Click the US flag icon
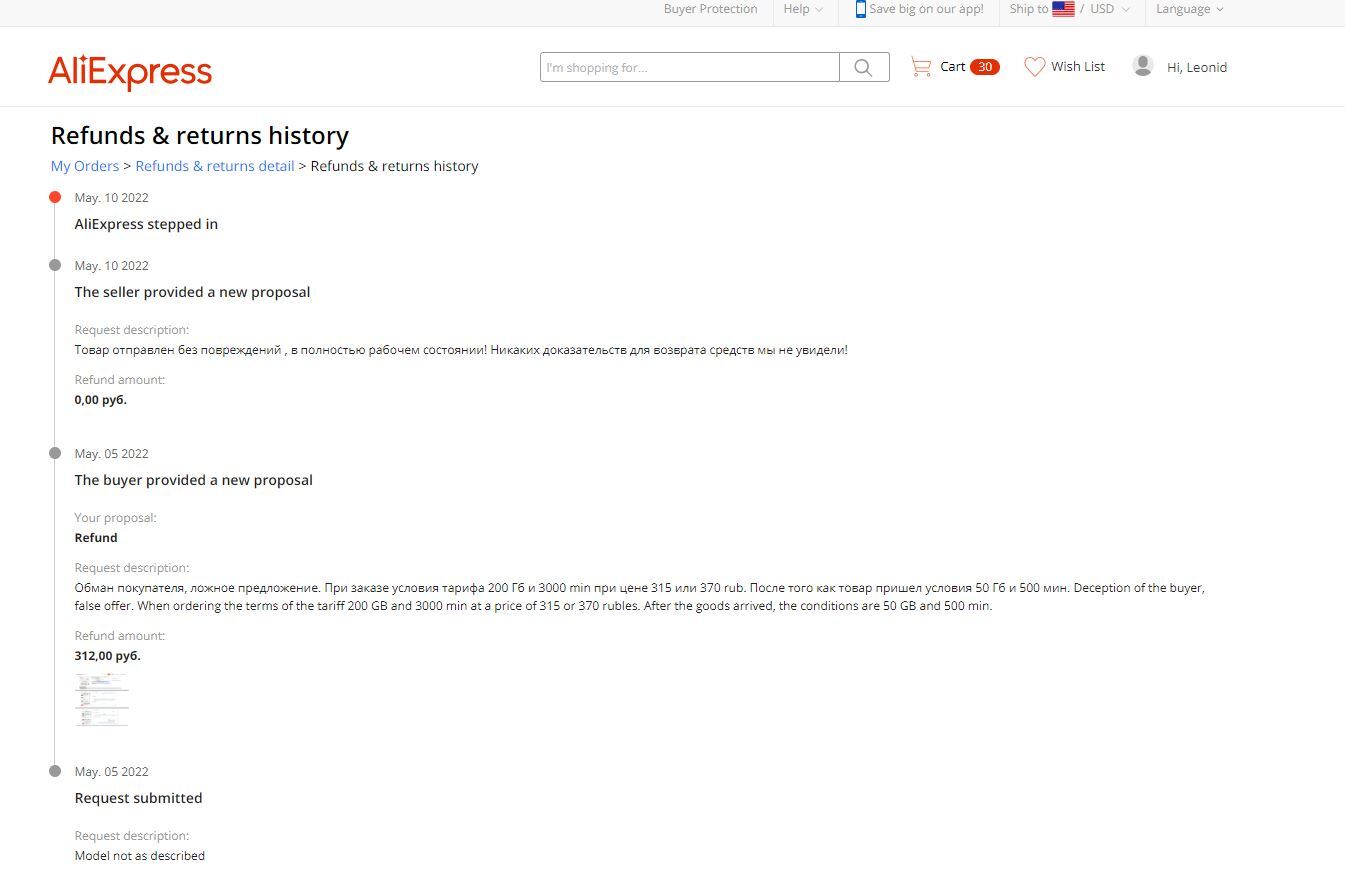Image resolution: width=1345 pixels, height=882 pixels. point(1063,9)
